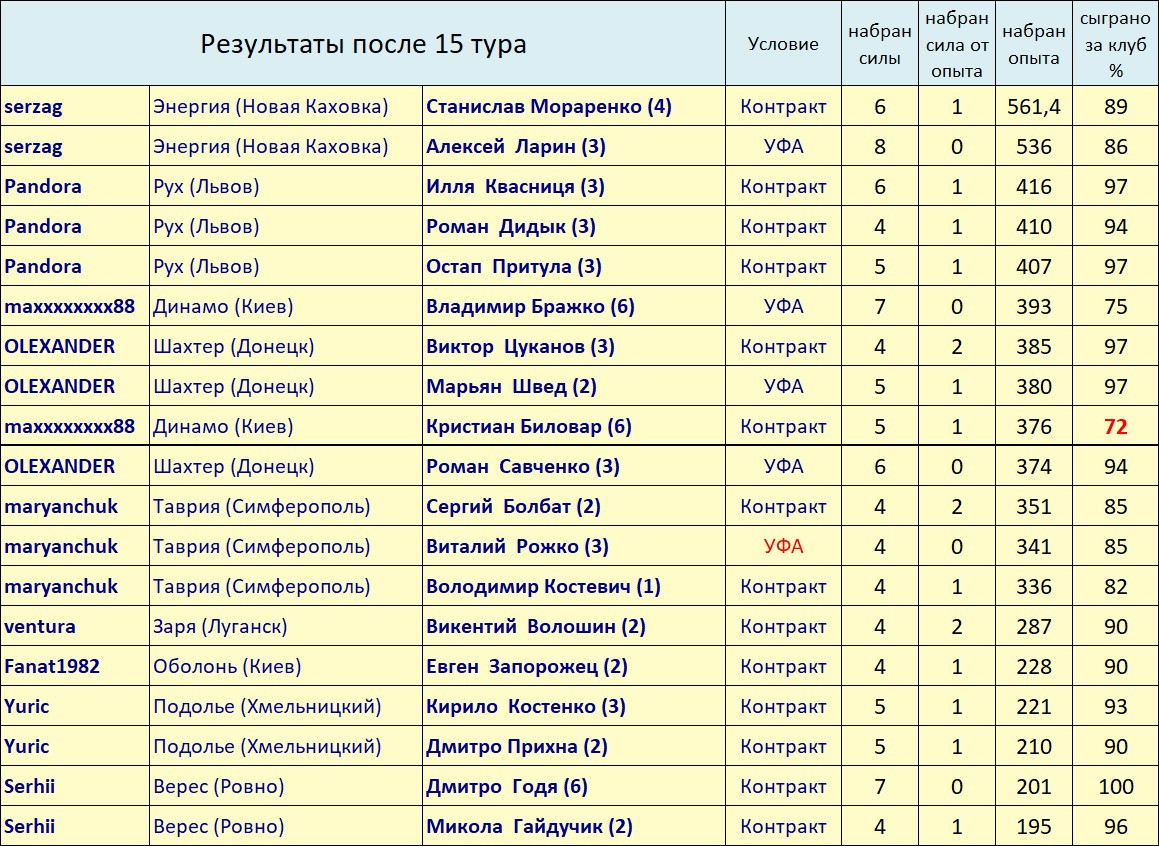The image size is (1159, 846).
Task: Select strength value '8' in Ларин's row
Action: click(880, 146)
